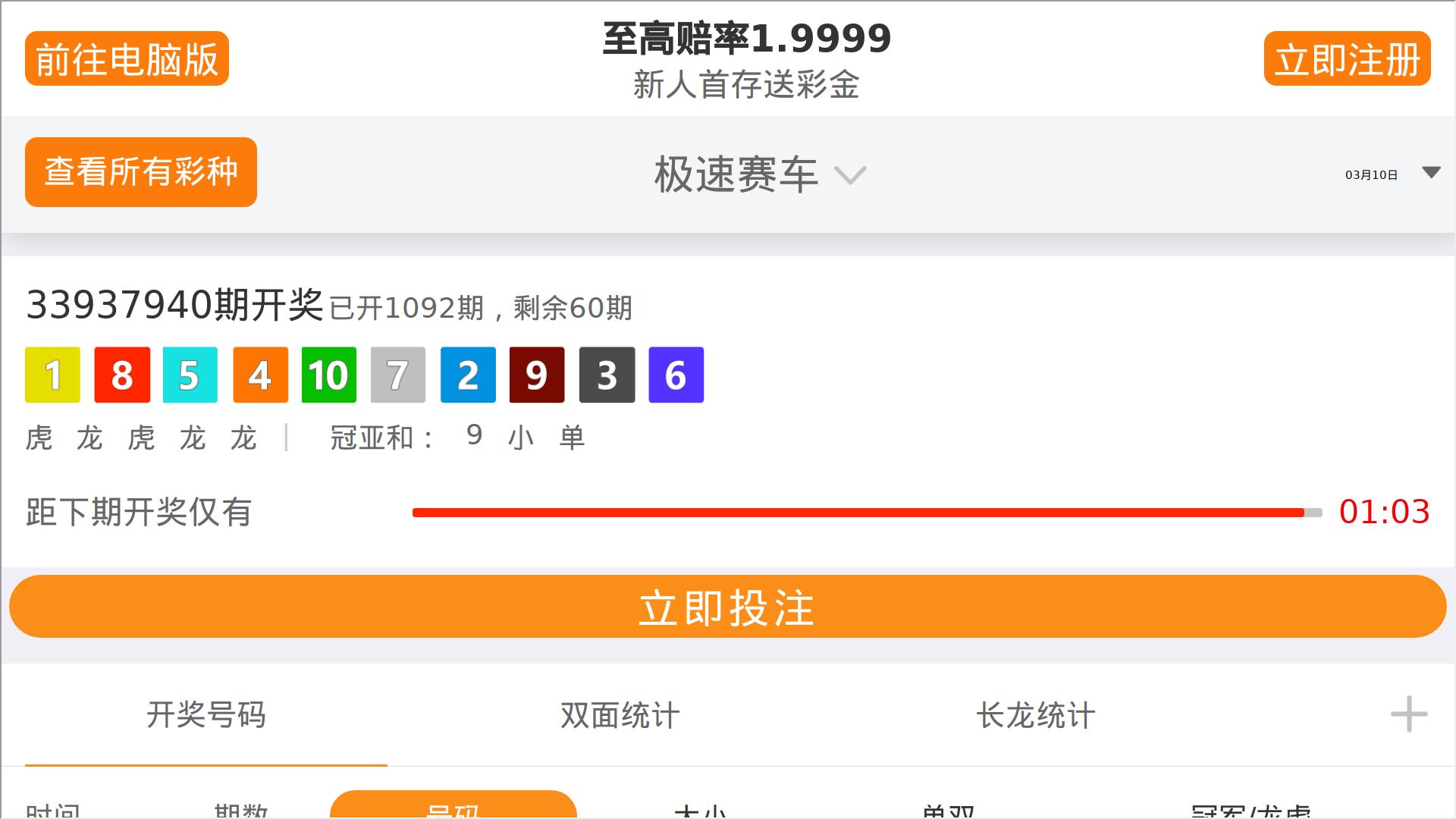Select the dark gray number 3 ball
Image resolution: width=1456 pixels, height=819 pixels.
coord(607,375)
